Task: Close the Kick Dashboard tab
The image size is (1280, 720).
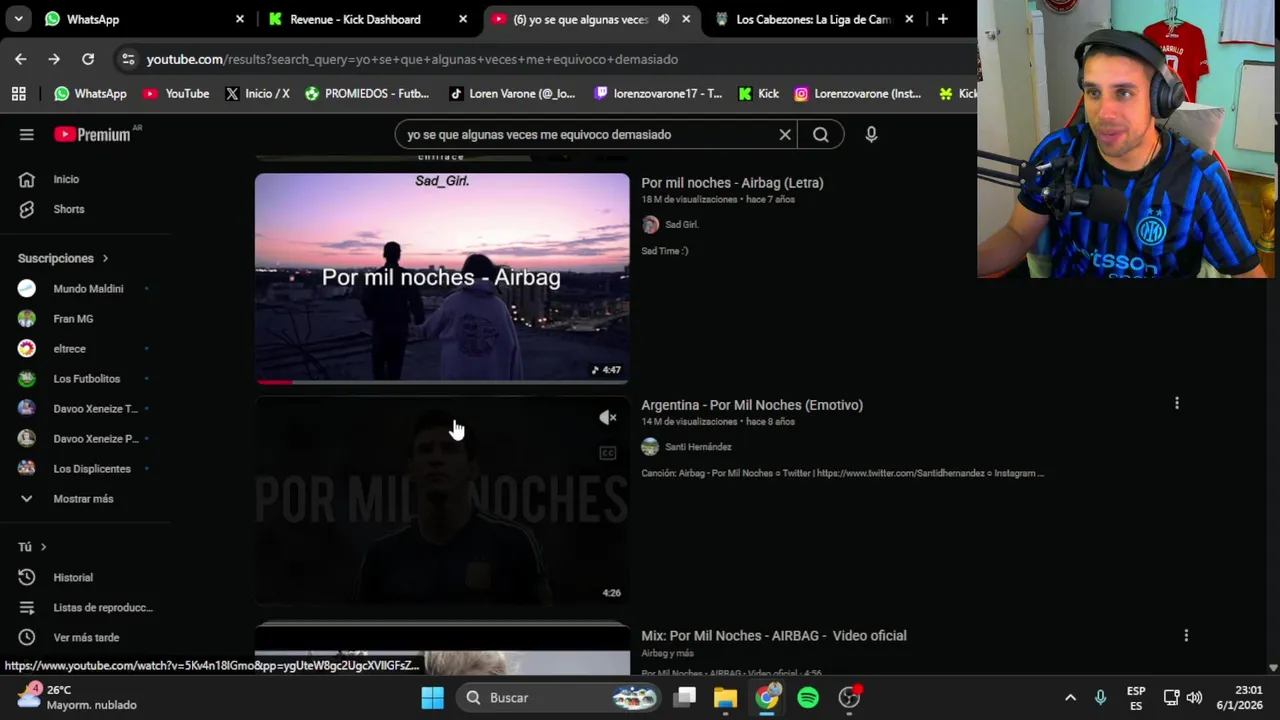Action: click(463, 19)
